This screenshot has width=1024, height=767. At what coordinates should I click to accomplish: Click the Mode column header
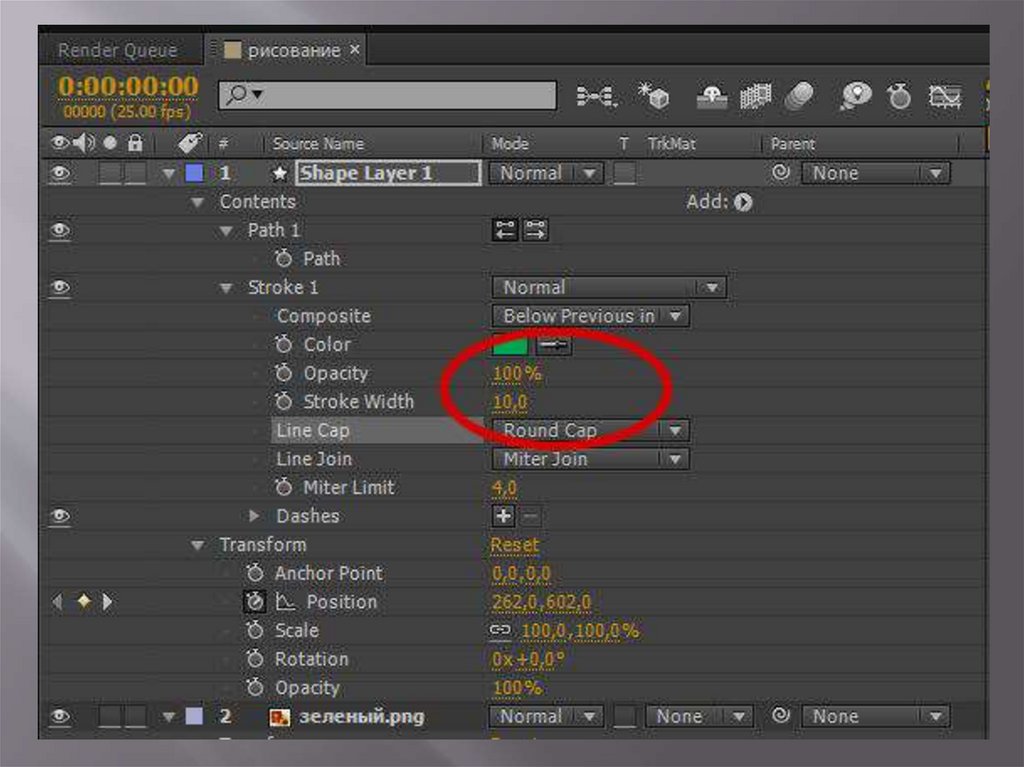(x=510, y=144)
